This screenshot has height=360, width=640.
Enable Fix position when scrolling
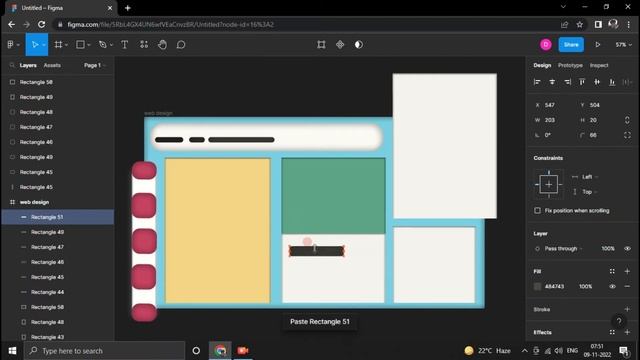pyautogui.click(x=537, y=211)
